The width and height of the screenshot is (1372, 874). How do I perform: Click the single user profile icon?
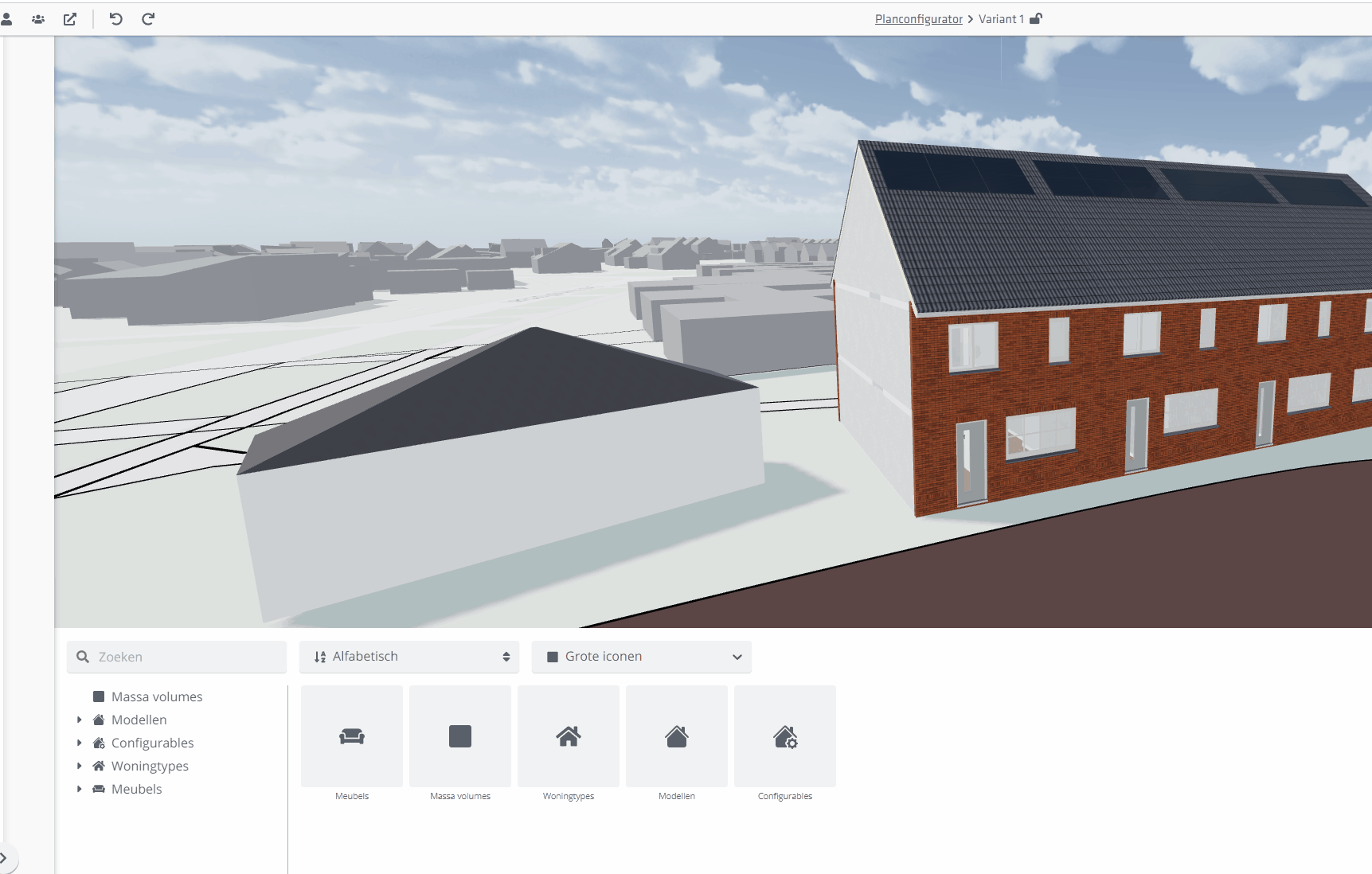click(x=6, y=19)
